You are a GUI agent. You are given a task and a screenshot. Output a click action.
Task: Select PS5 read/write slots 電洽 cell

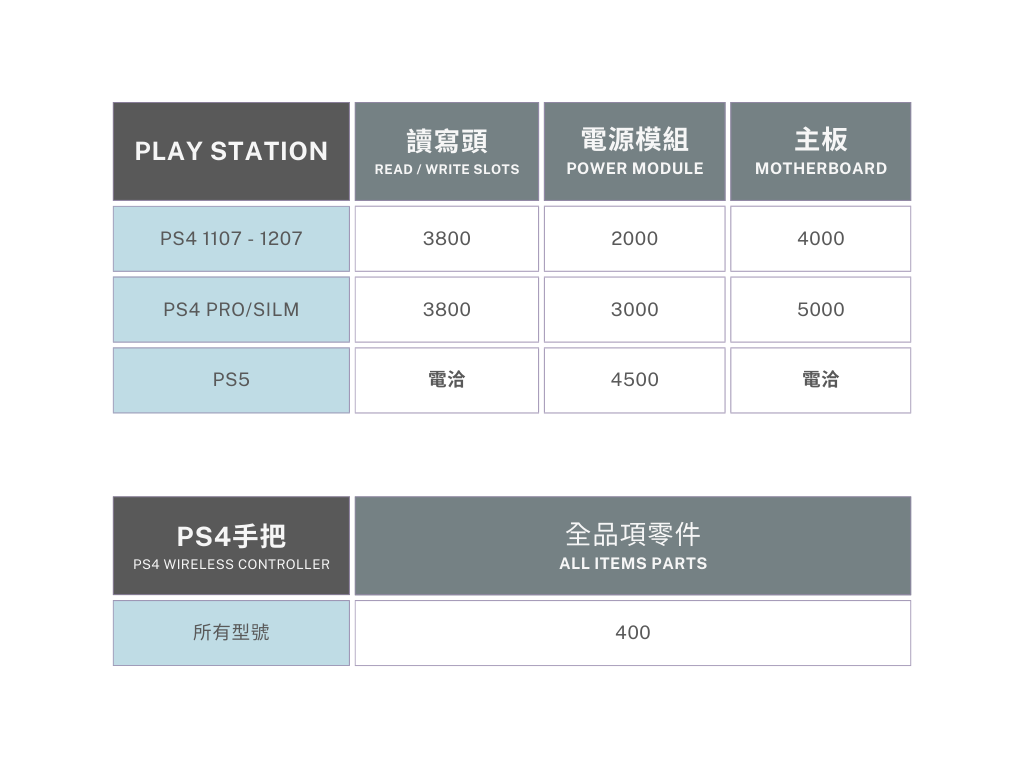(x=447, y=380)
